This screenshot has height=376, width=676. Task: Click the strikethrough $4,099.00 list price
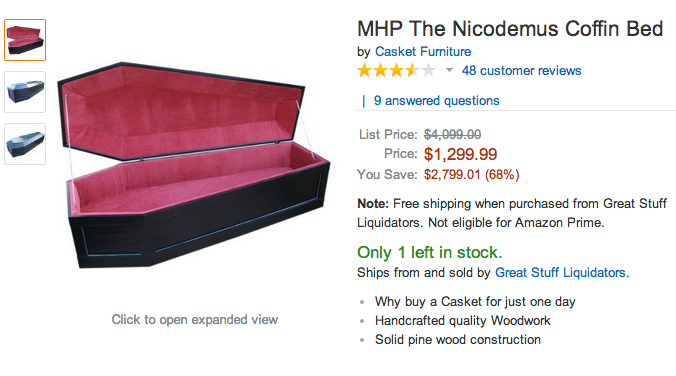(452, 135)
